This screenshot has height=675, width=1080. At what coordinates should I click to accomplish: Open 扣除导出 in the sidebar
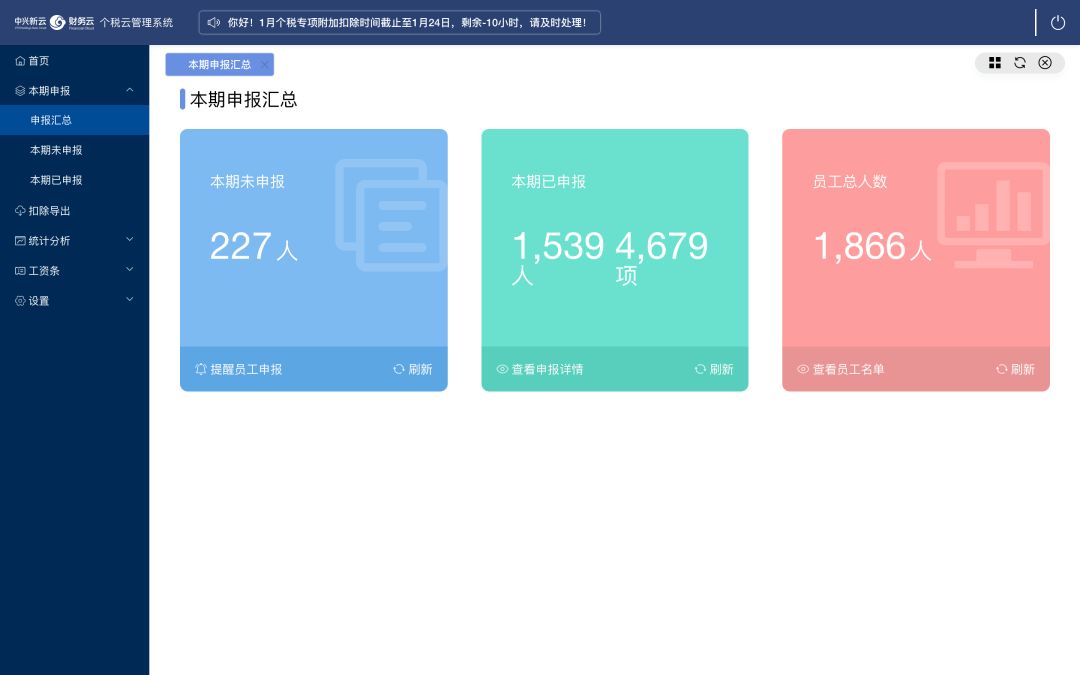click(74, 211)
